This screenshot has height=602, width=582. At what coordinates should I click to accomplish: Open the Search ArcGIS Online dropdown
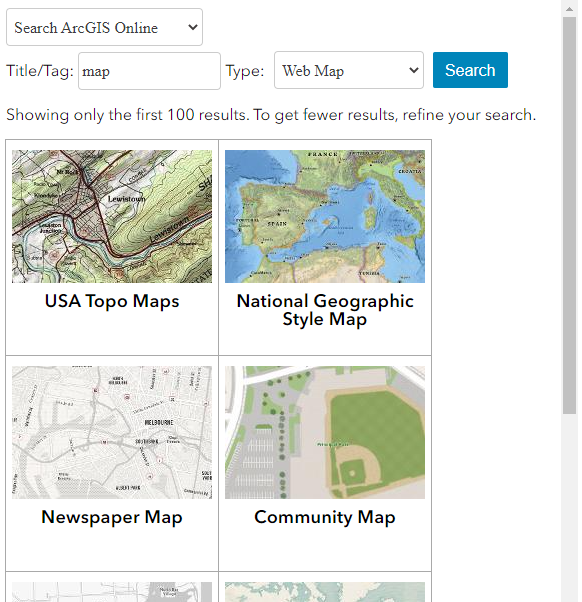coord(104,27)
